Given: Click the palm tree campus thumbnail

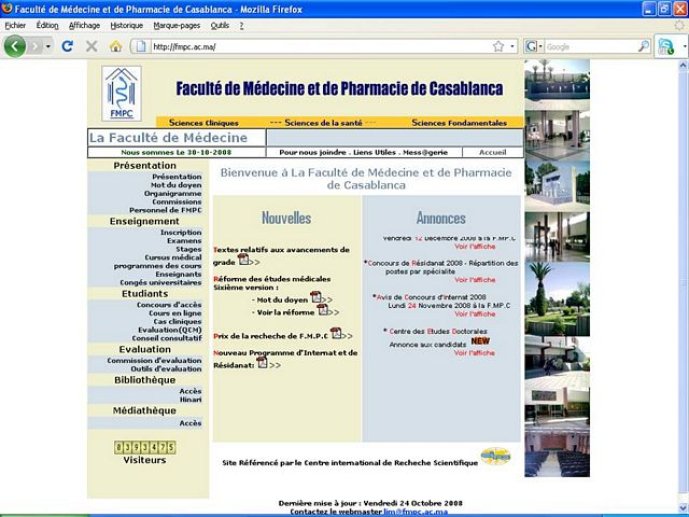Looking at the screenshot, I should point(557,299).
